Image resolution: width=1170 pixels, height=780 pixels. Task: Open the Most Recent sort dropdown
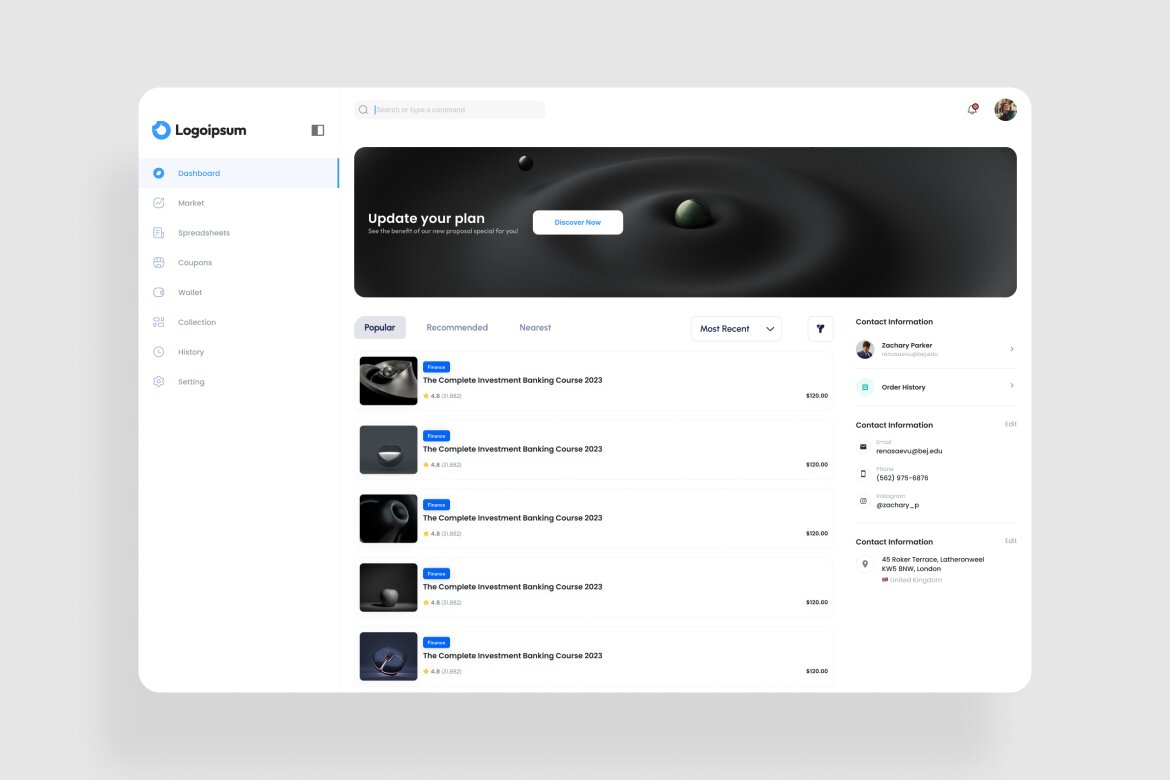(736, 328)
